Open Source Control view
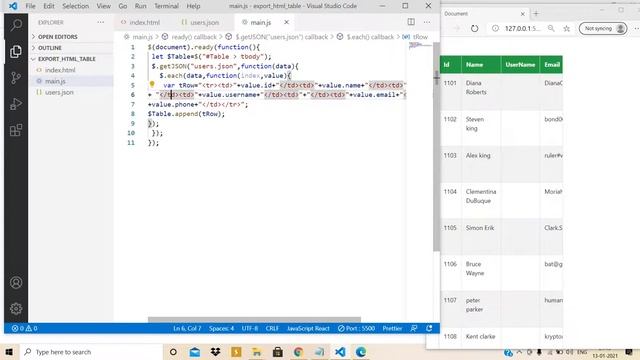The image size is (640, 360). pyautogui.click(x=16, y=78)
